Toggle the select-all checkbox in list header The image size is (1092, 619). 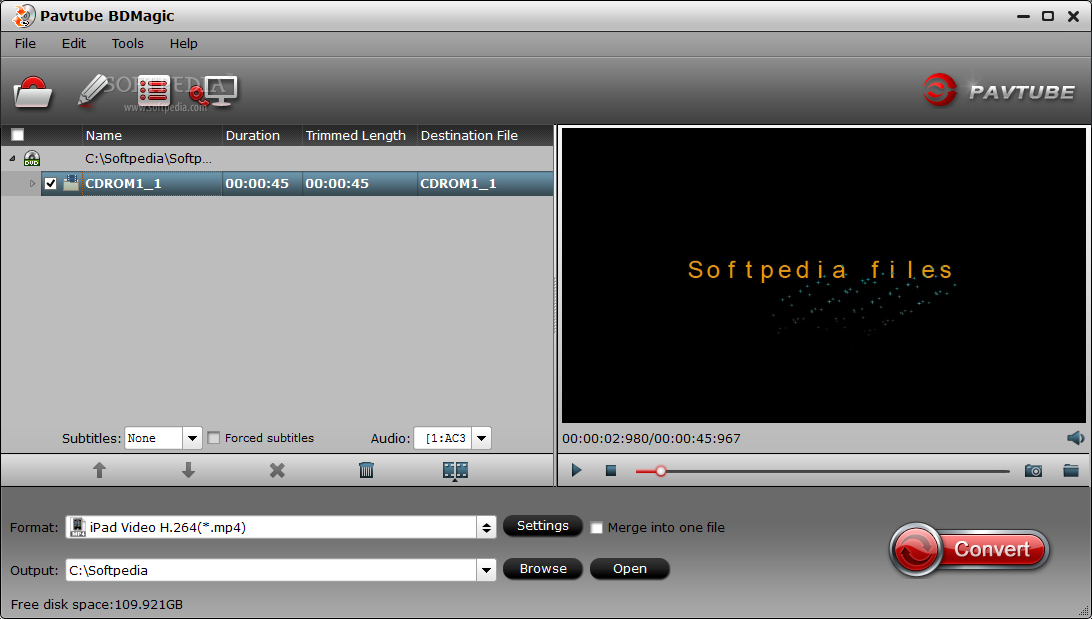(x=18, y=135)
